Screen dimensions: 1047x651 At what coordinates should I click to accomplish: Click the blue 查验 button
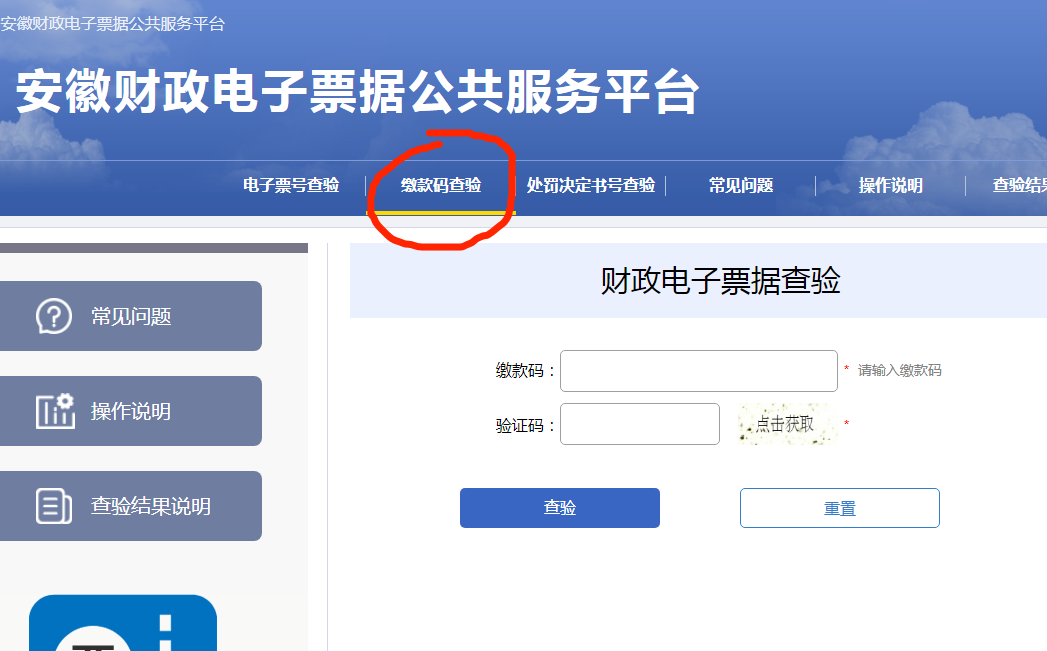pyautogui.click(x=560, y=508)
